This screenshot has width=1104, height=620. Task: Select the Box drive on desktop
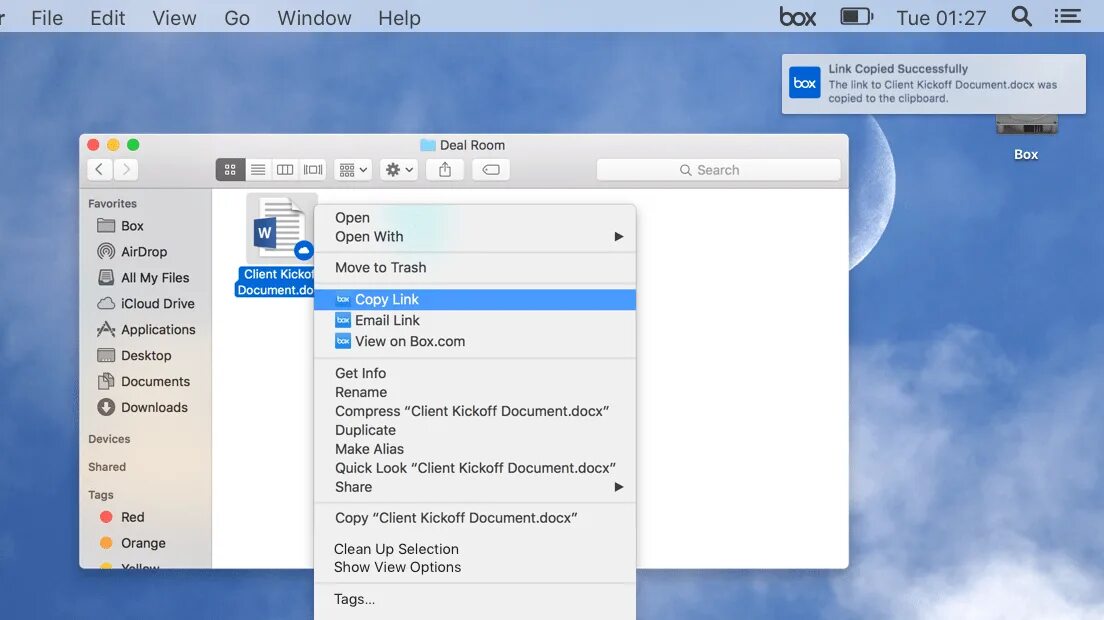(1026, 137)
